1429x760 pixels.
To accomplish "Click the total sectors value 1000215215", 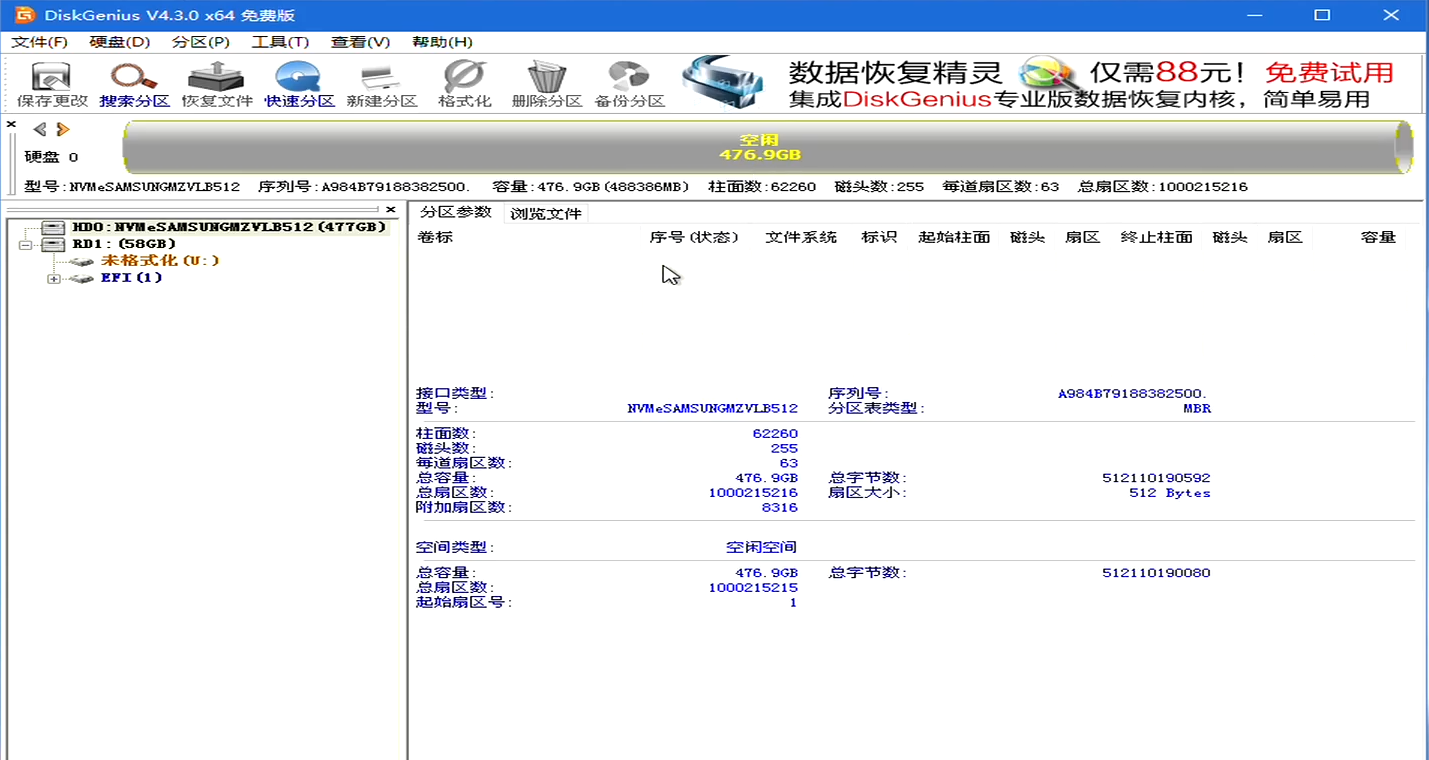I will click(x=753, y=588).
